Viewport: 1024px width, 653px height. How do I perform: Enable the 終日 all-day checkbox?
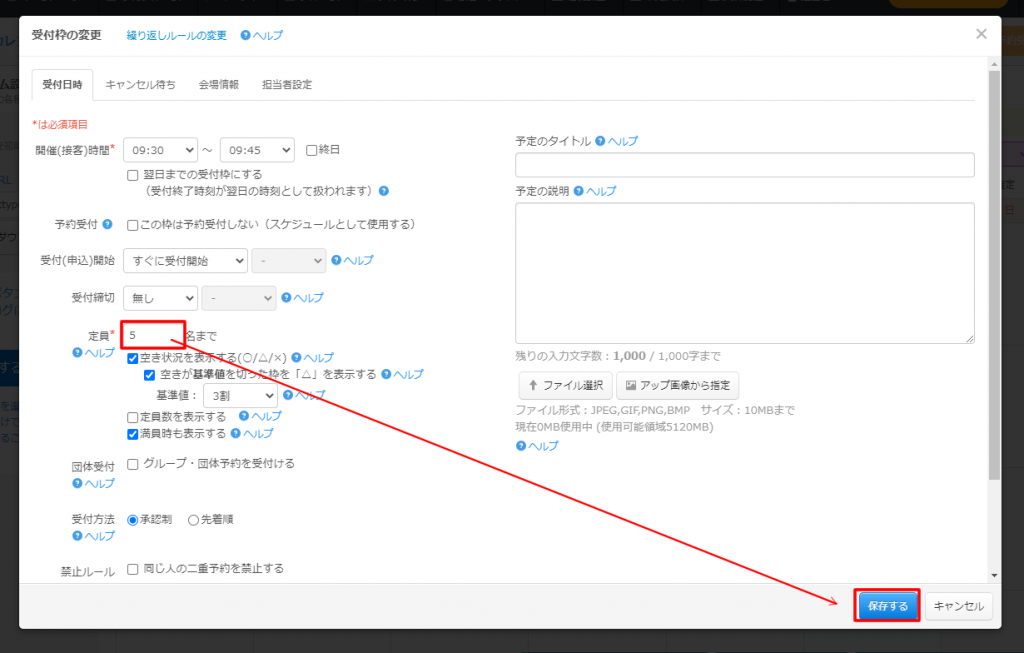[x=312, y=150]
